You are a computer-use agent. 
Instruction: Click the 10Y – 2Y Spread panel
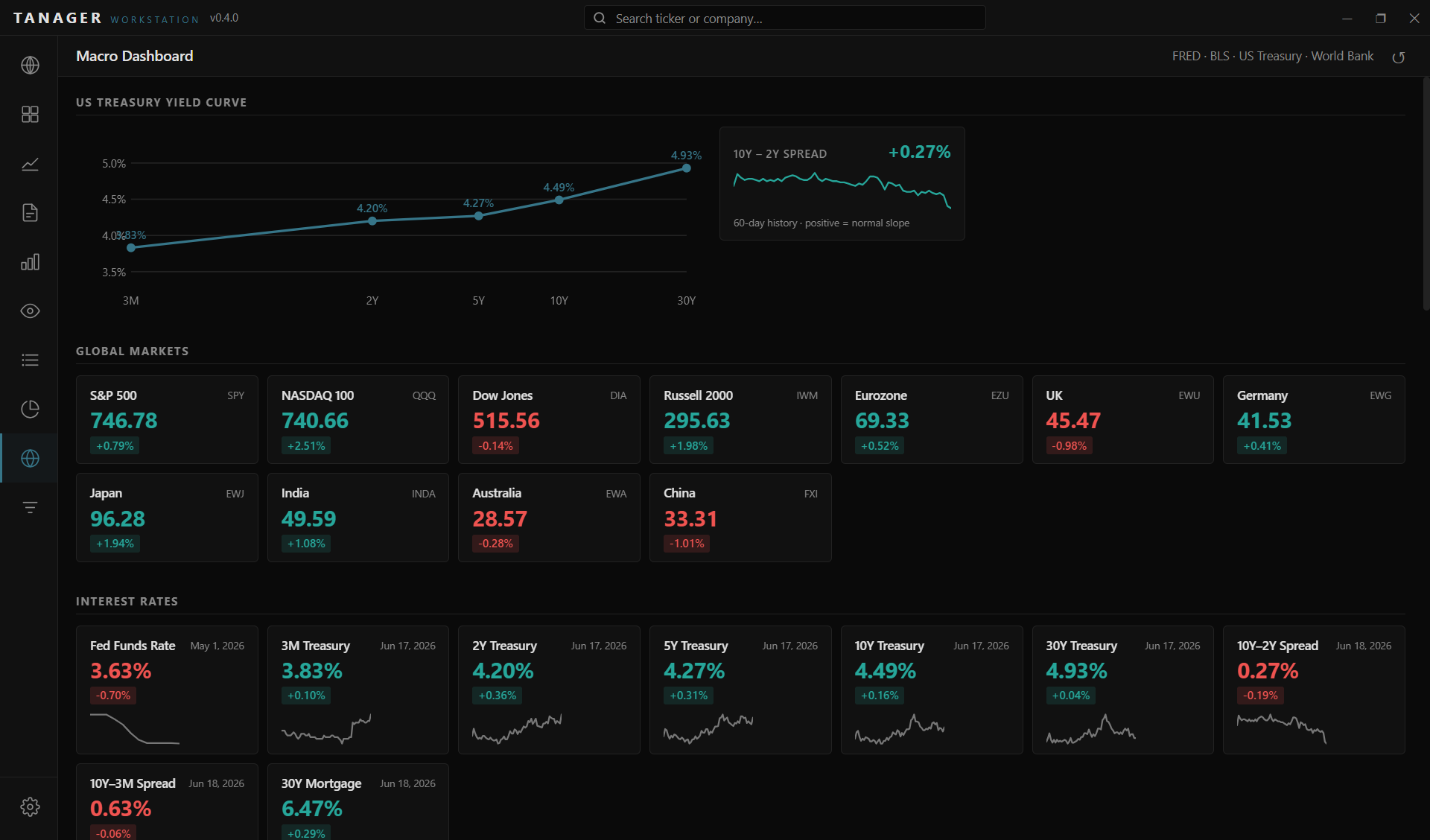tap(842, 184)
